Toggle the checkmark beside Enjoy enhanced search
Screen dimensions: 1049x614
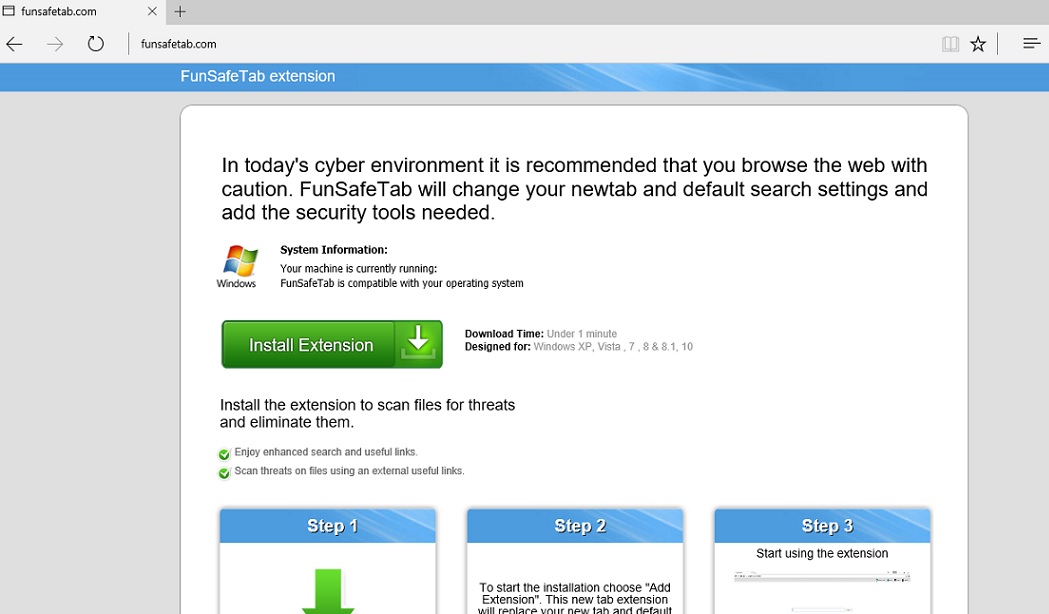tap(224, 453)
